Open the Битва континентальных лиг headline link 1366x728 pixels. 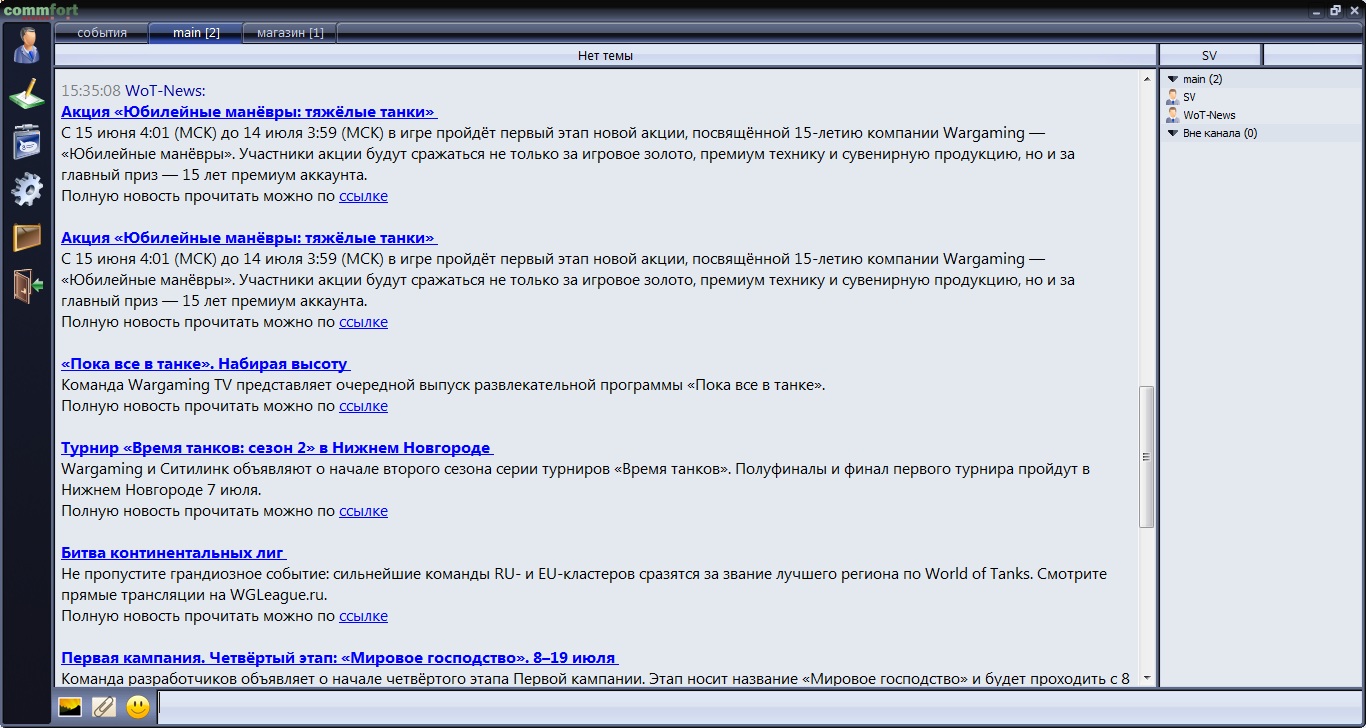click(172, 553)
